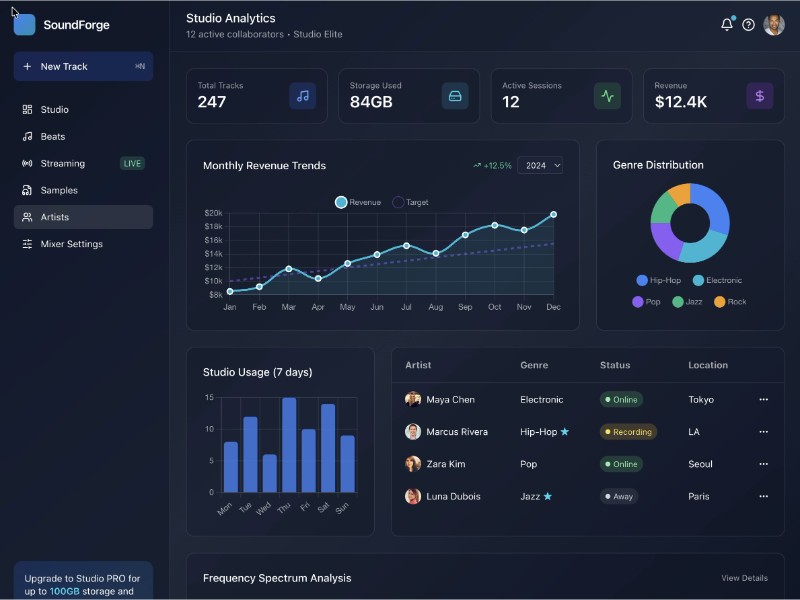Open Samples in the sidebar
The image size is (800, 600).
83,190
